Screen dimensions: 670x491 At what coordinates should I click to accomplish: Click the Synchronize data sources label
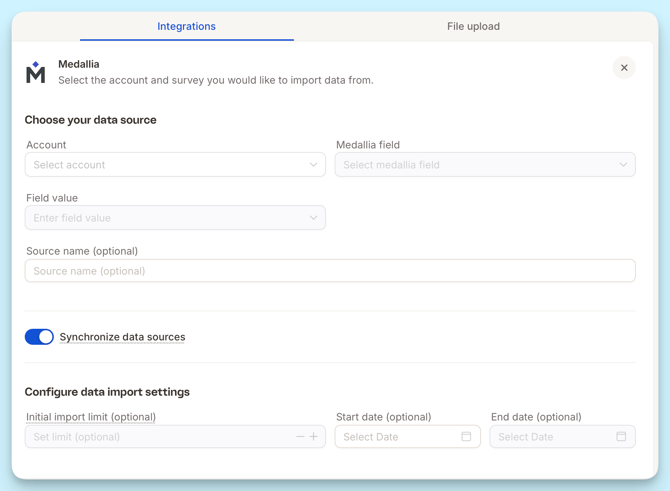pyautogui.click(x=122, y=337)
